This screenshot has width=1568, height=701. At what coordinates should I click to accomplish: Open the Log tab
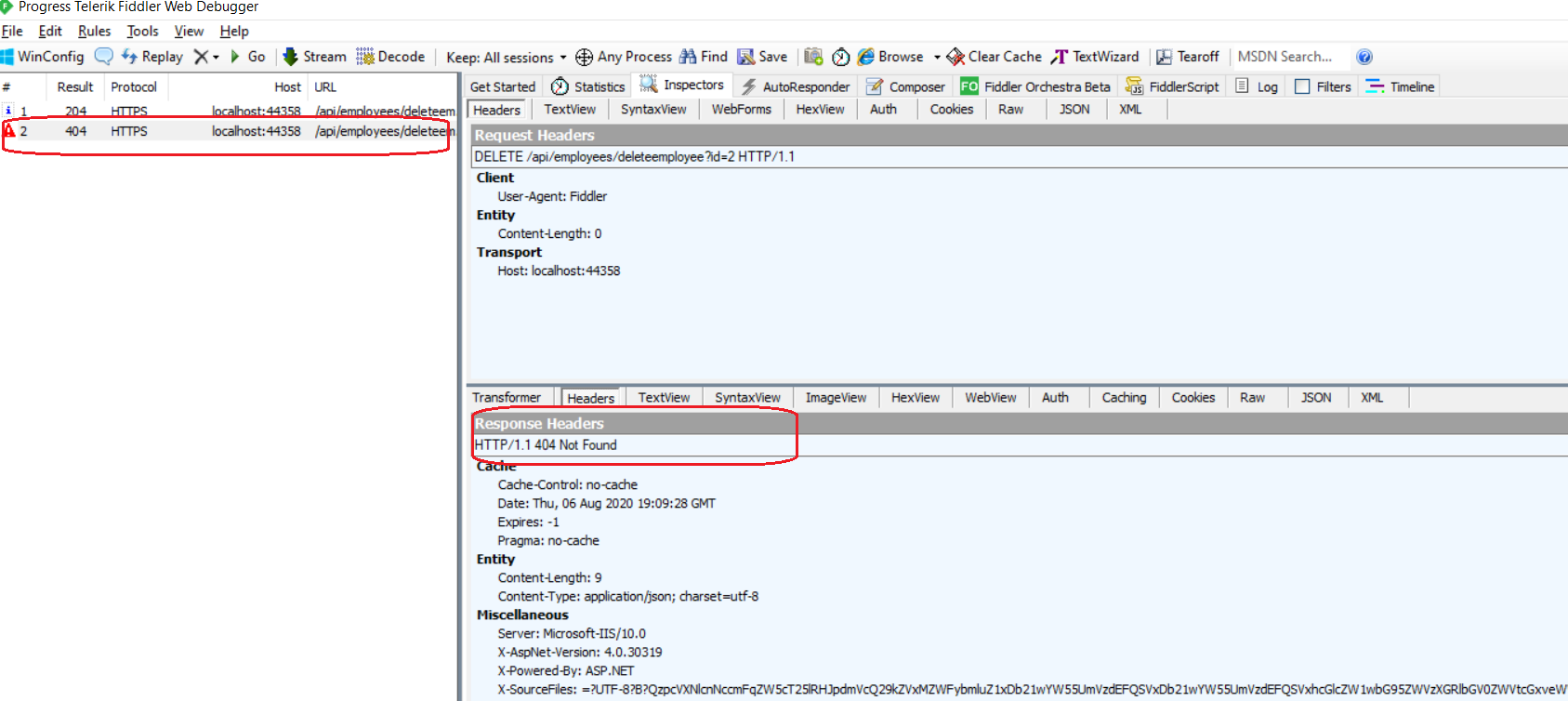(x=1257, y=86)
